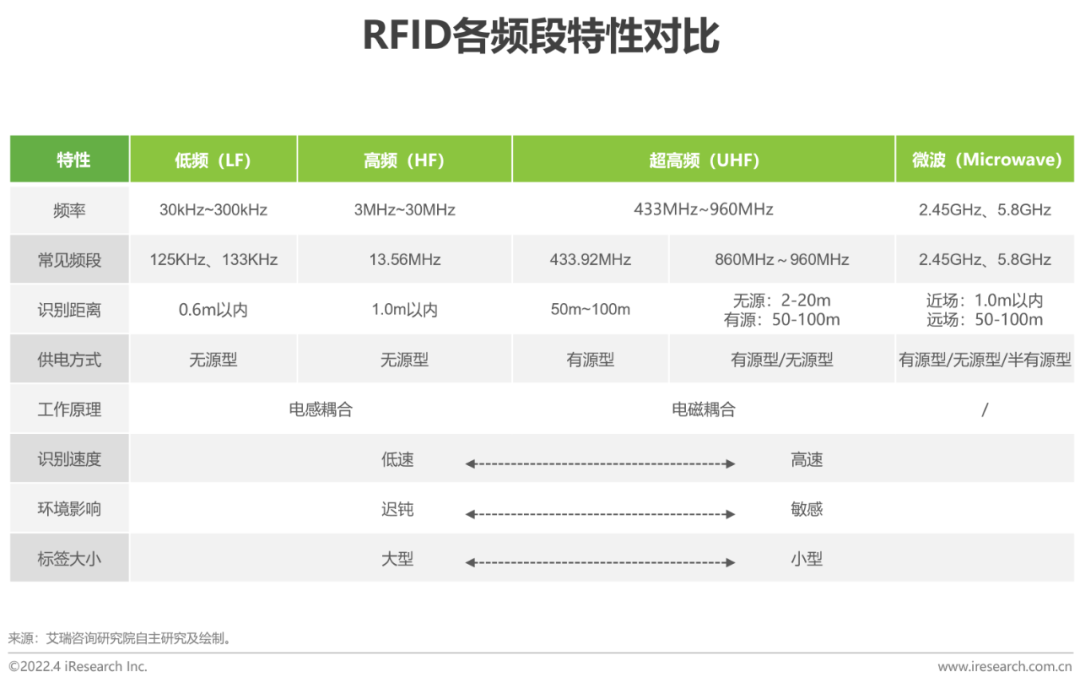Click the '30kHz~300kHz' cell
This screenshot has height=699, width=1080.
coord(214,209)
